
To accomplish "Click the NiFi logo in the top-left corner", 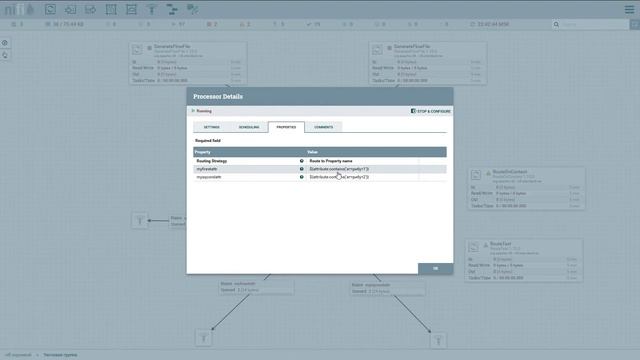I will [19, 9].
